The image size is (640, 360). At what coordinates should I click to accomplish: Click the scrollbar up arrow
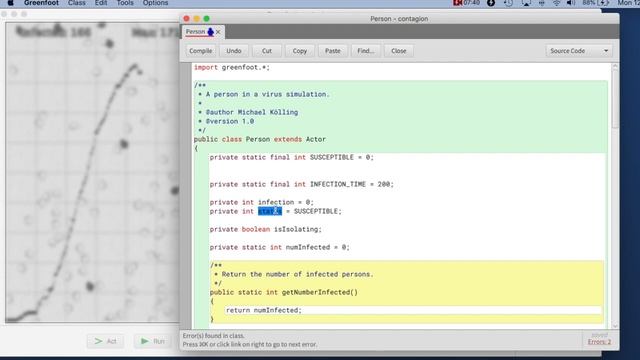(615, 67)
